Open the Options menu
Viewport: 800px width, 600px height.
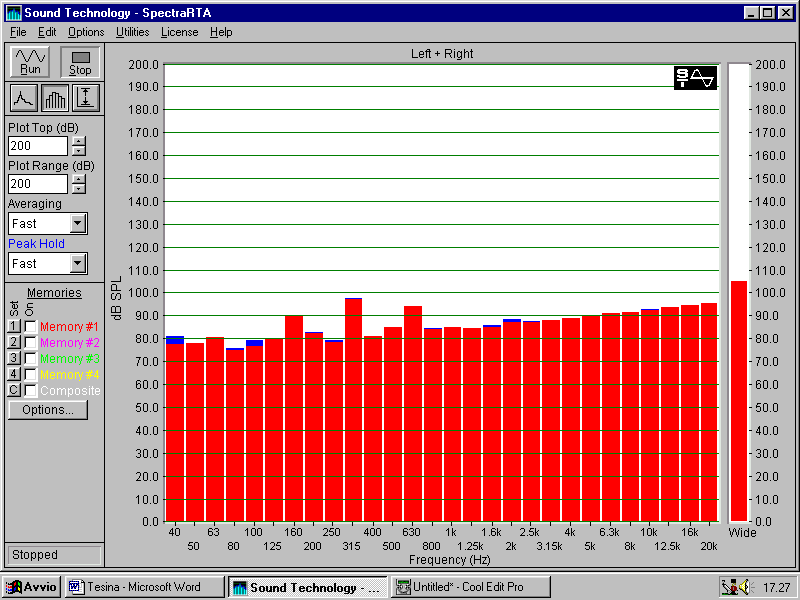(x=86, y=32)
